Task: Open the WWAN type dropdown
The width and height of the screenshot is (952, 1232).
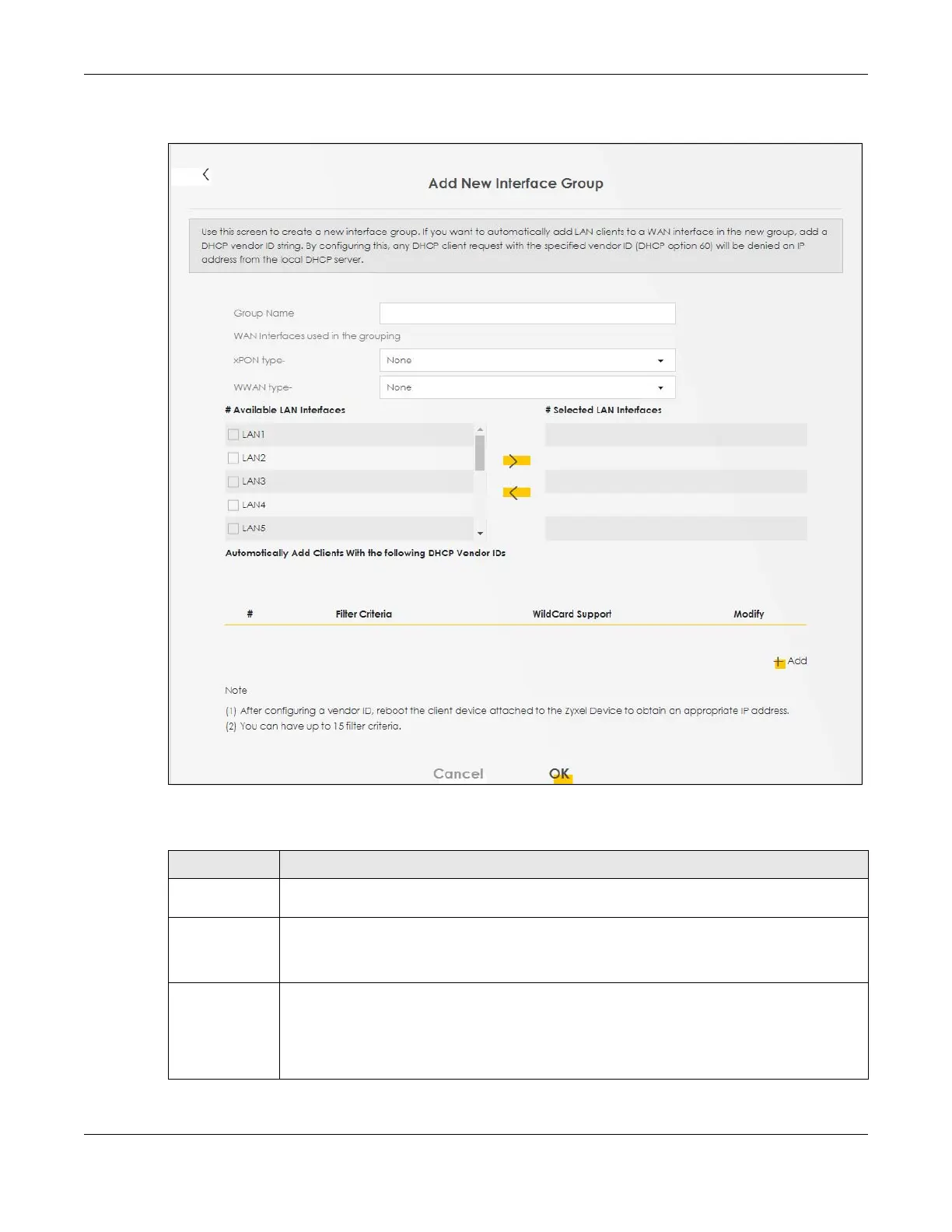Action: 527,387
